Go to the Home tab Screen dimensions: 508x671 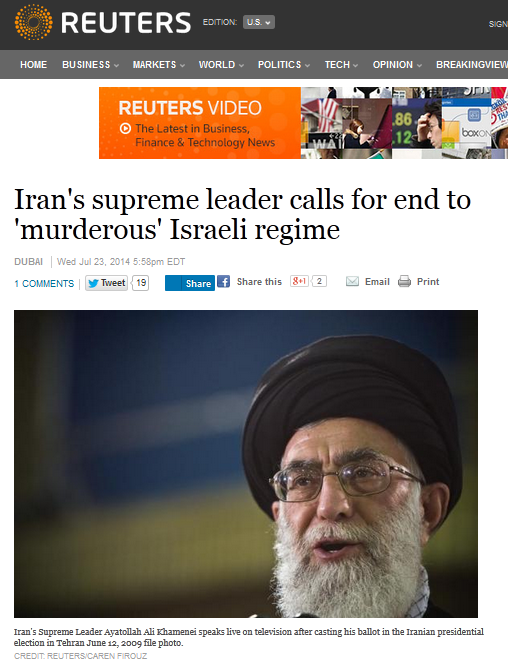33,65
